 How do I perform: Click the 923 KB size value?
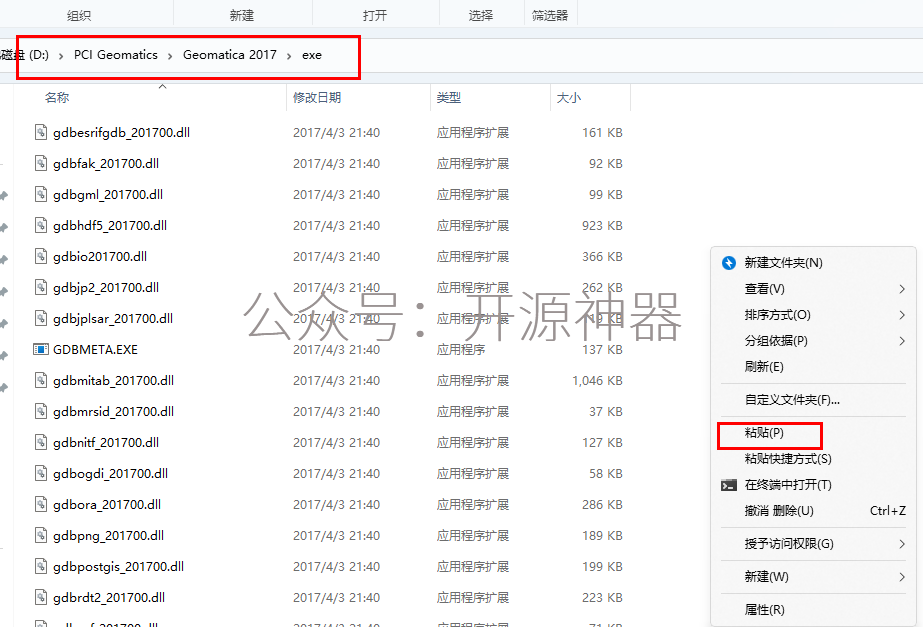602,225
